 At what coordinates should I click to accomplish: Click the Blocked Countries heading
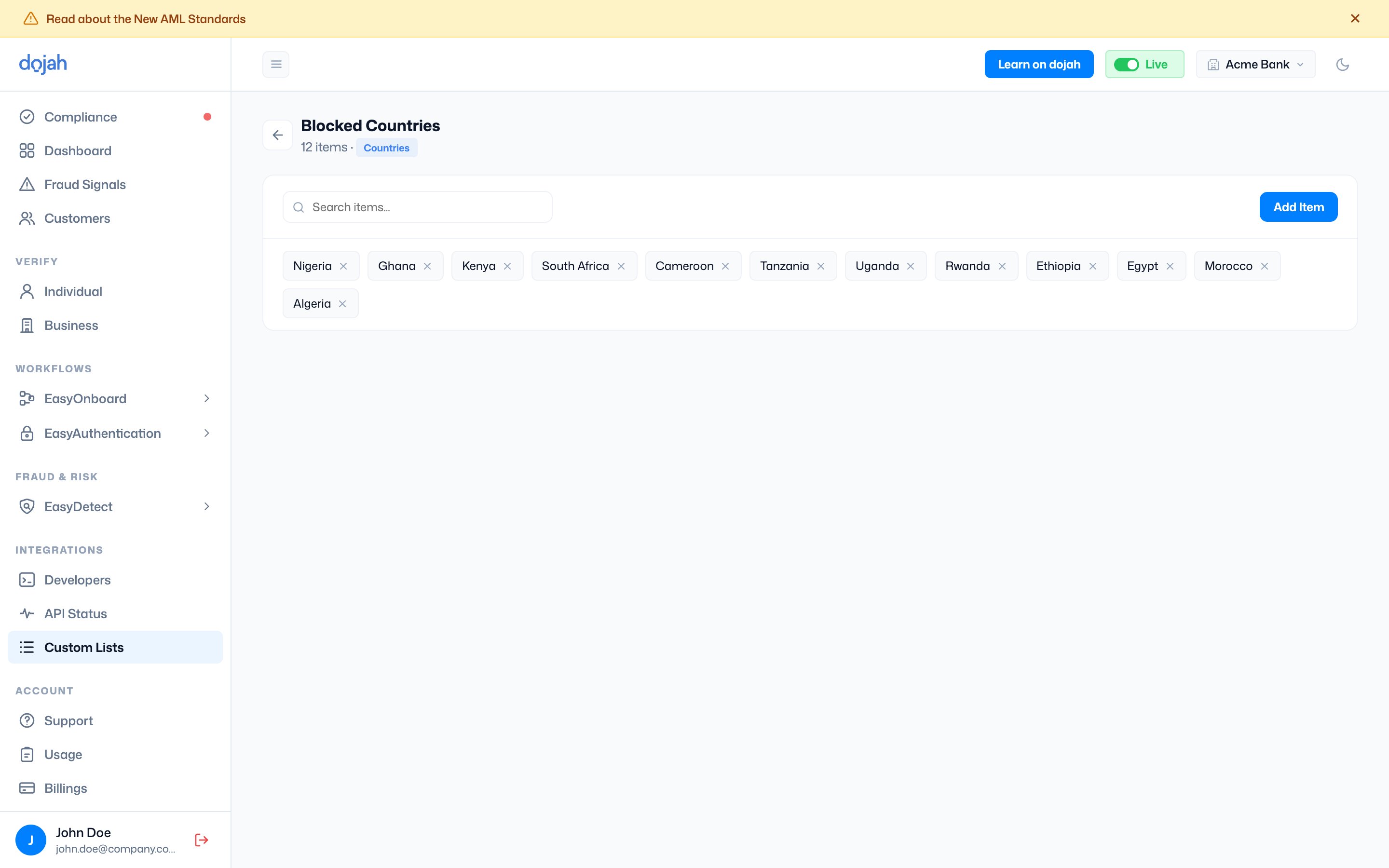[370, 126]
